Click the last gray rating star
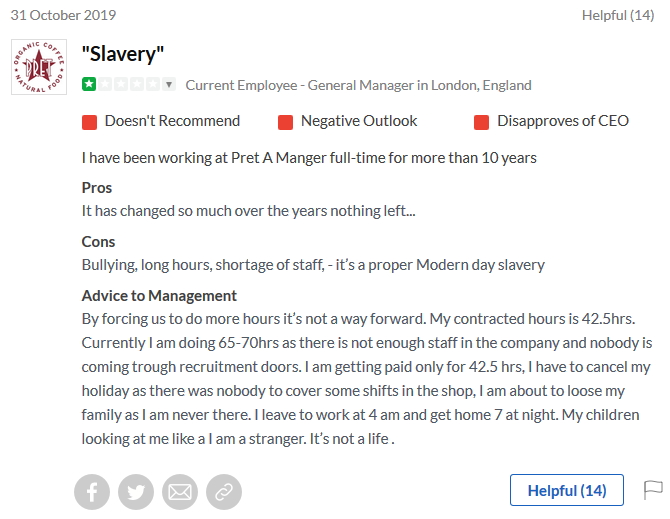 click(152, 85)
